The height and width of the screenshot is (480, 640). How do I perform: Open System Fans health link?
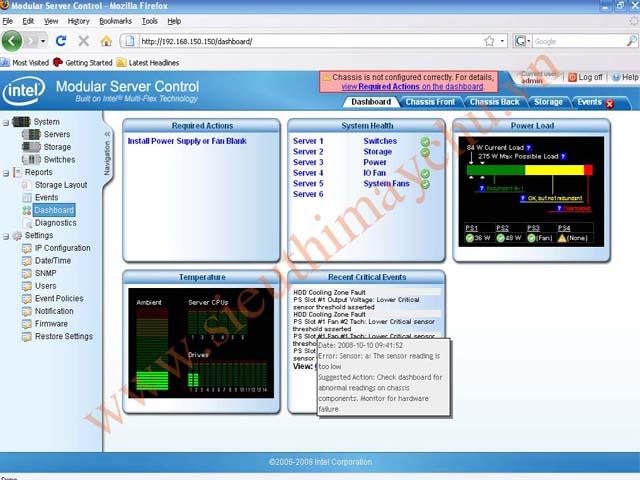pos(386,183)
